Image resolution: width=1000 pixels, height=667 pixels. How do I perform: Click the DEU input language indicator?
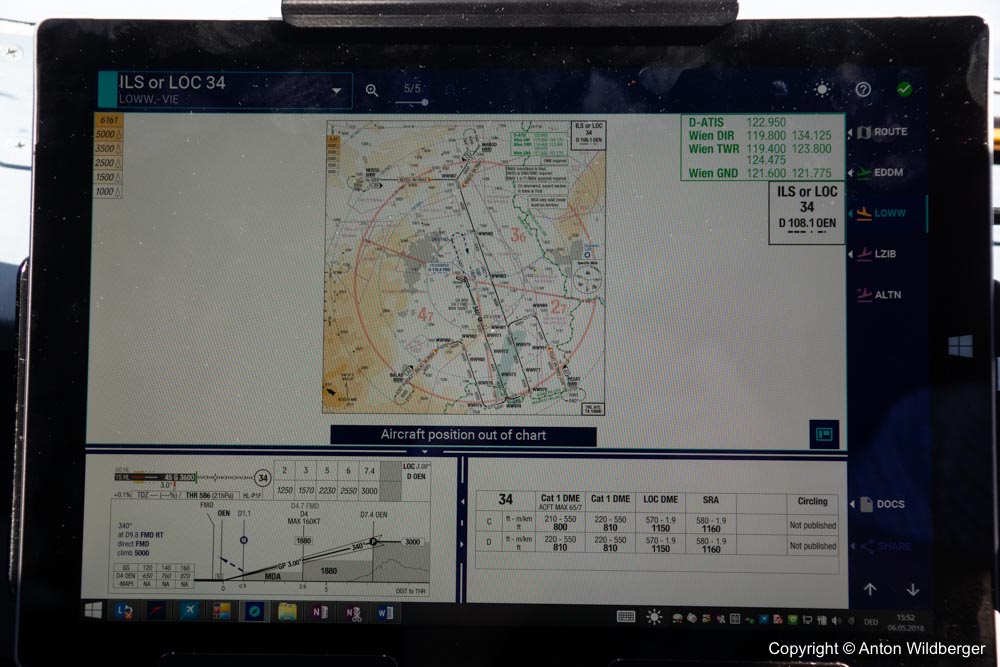click(x=871, y=622)
